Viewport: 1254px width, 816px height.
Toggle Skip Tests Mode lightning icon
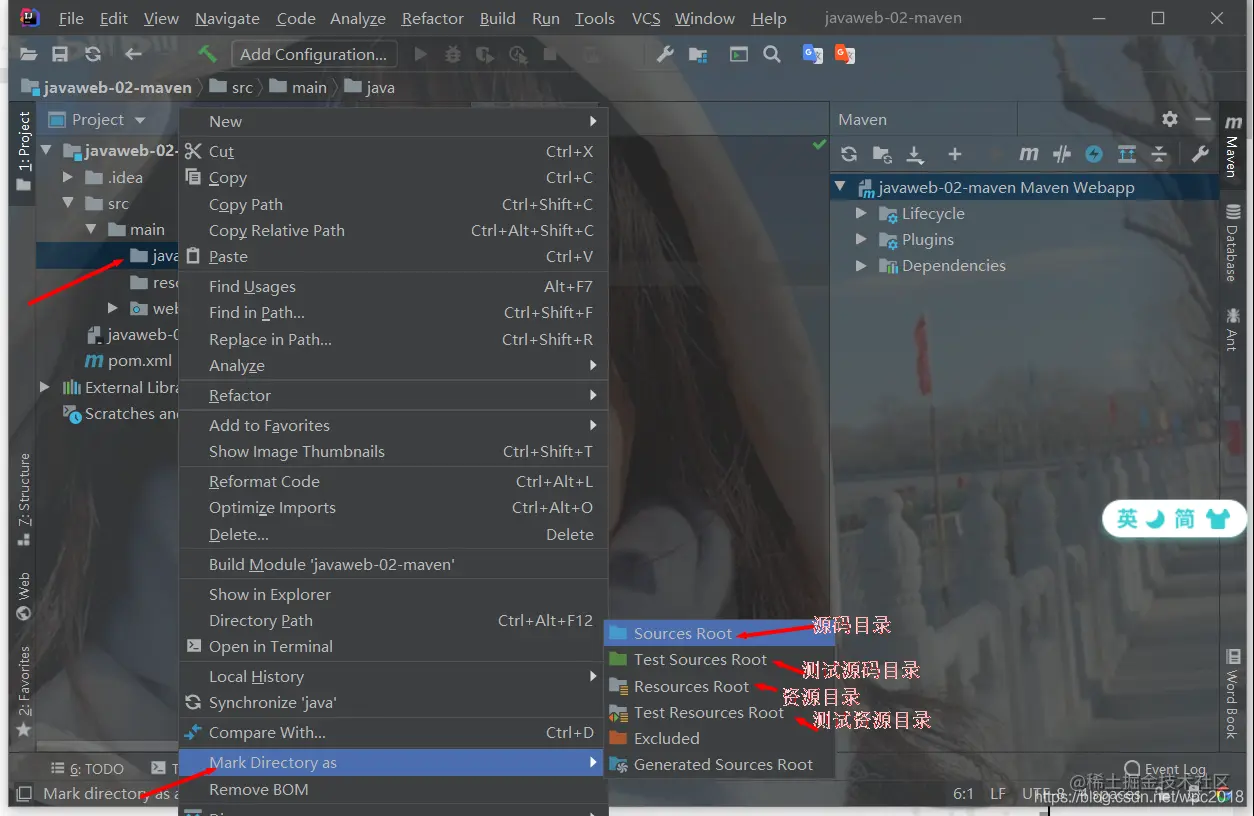point(1094,154)
